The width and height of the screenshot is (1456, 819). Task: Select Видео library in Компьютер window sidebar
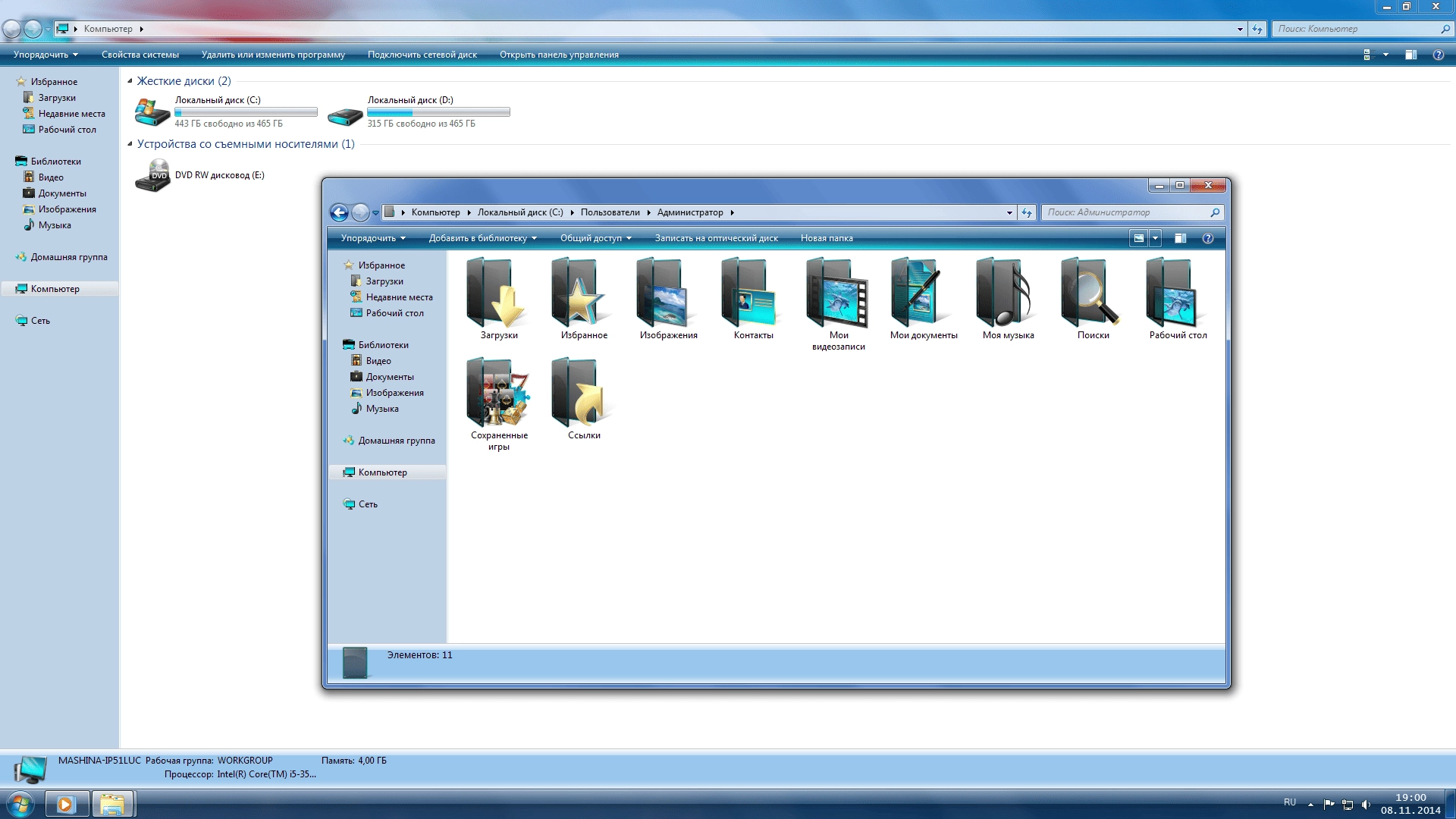tap(51, 177)
